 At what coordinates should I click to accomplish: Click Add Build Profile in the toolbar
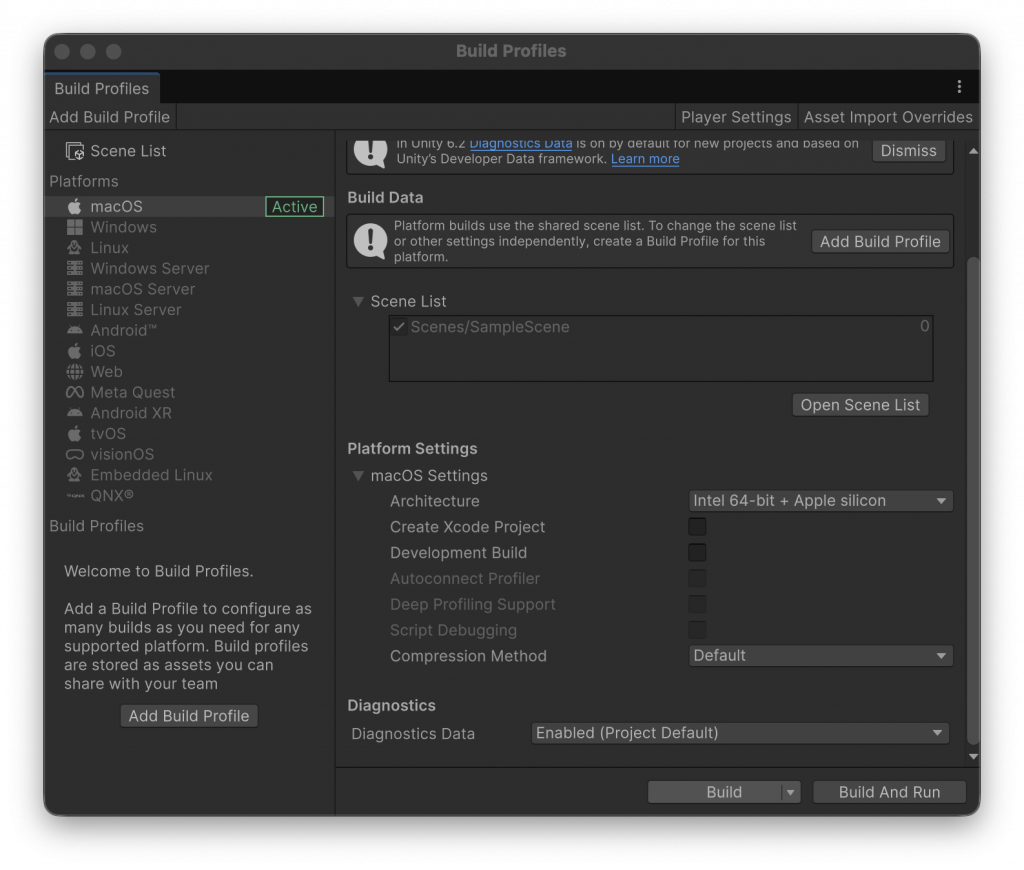point(110,117)
